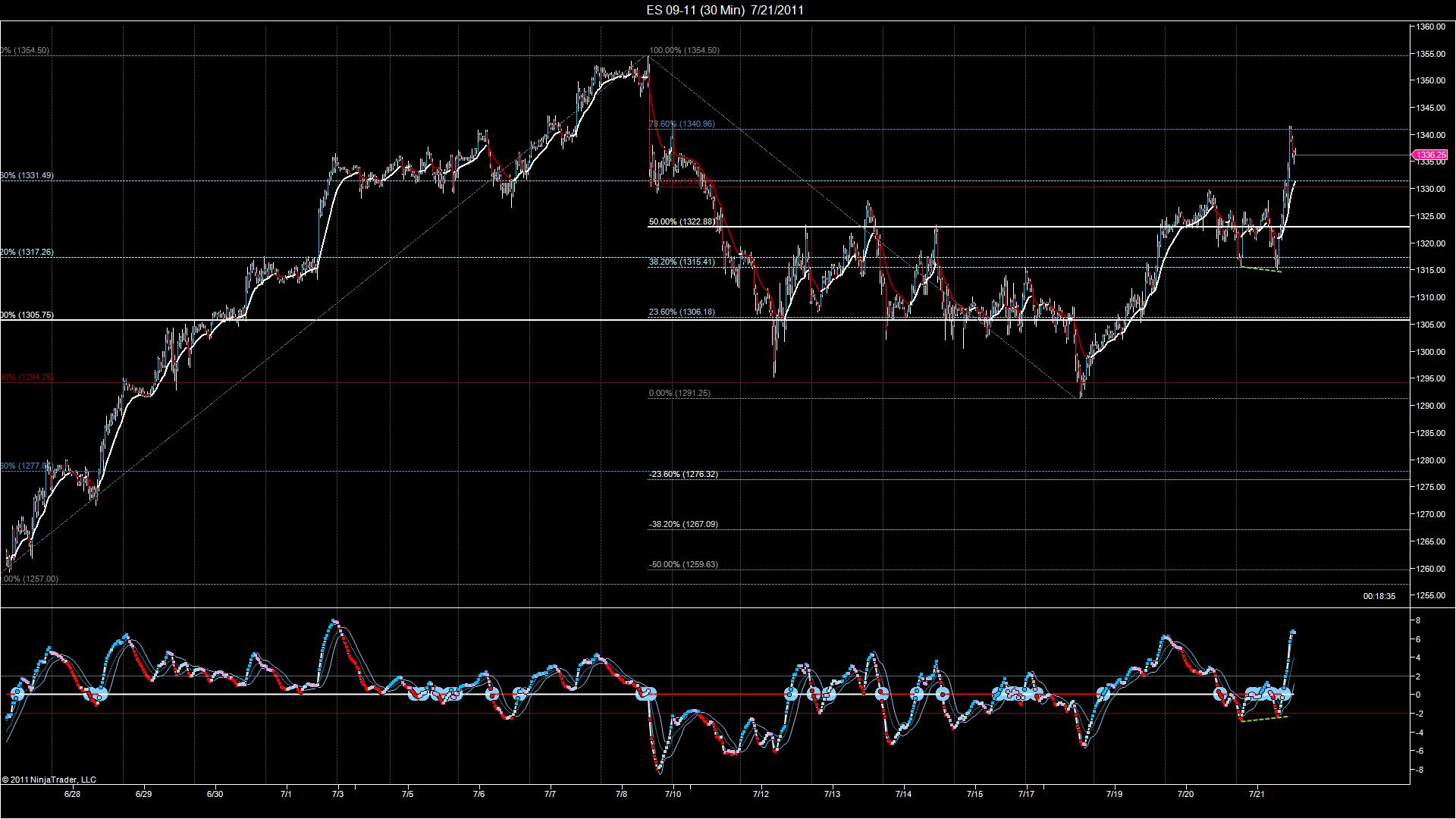Click the 1350.00 price axis label
The image size is (1456, 819).
pos(1431,80)
